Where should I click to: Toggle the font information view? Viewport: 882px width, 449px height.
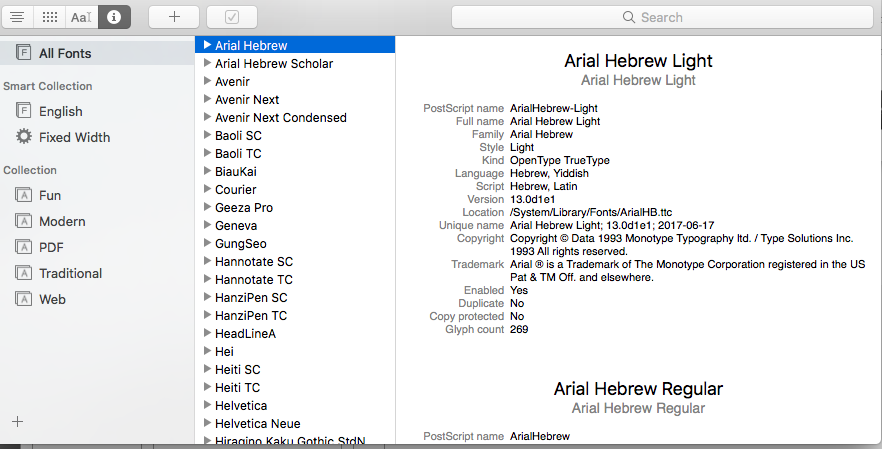click(x=114, y=17)
